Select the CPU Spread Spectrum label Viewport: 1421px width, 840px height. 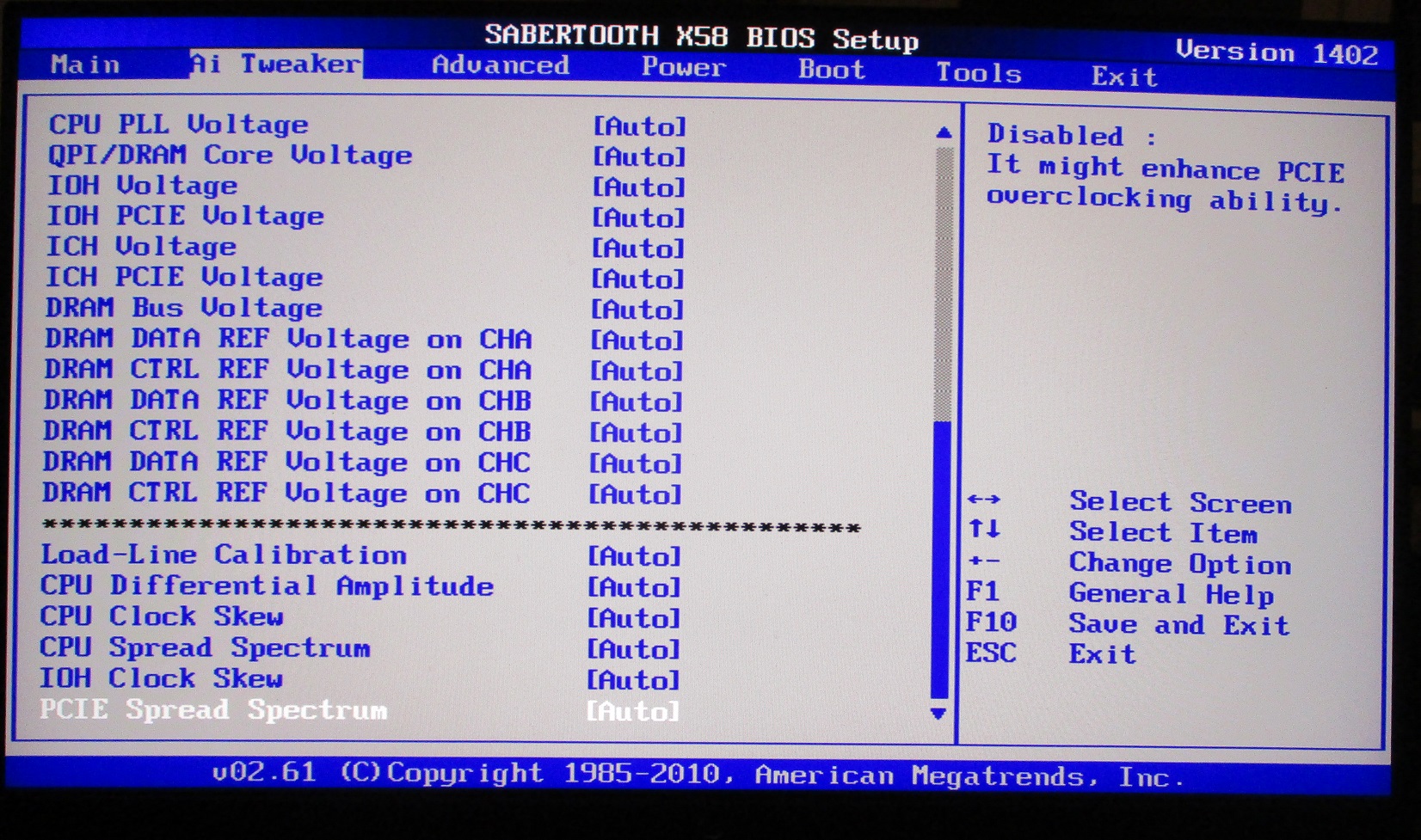205,647
